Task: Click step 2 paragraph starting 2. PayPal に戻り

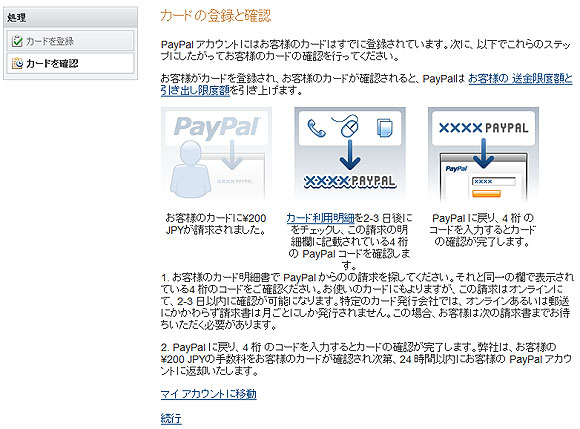Action: click(x=366, y=359)
